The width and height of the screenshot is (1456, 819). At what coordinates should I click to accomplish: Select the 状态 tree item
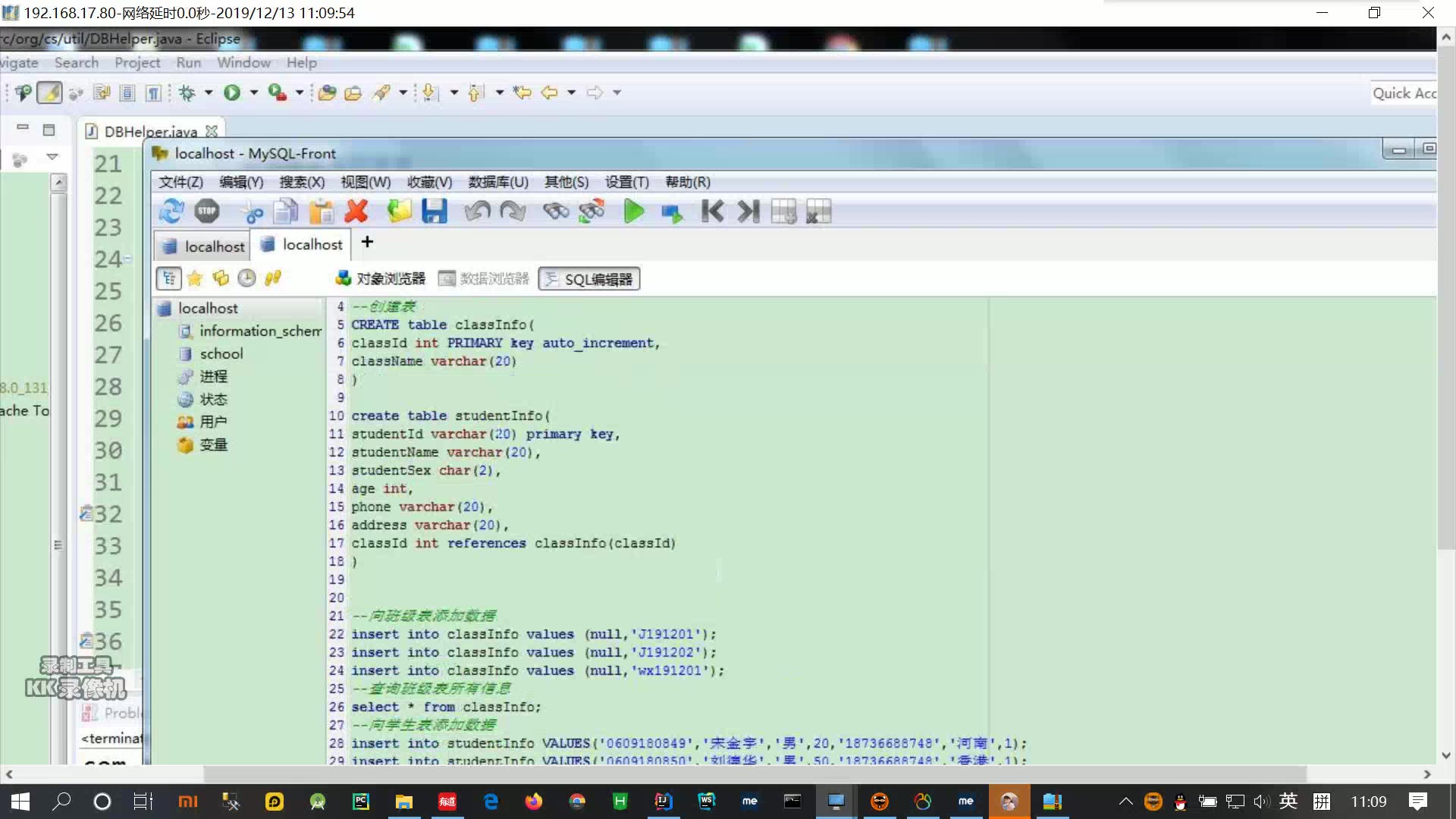click(x=213, y=399)
